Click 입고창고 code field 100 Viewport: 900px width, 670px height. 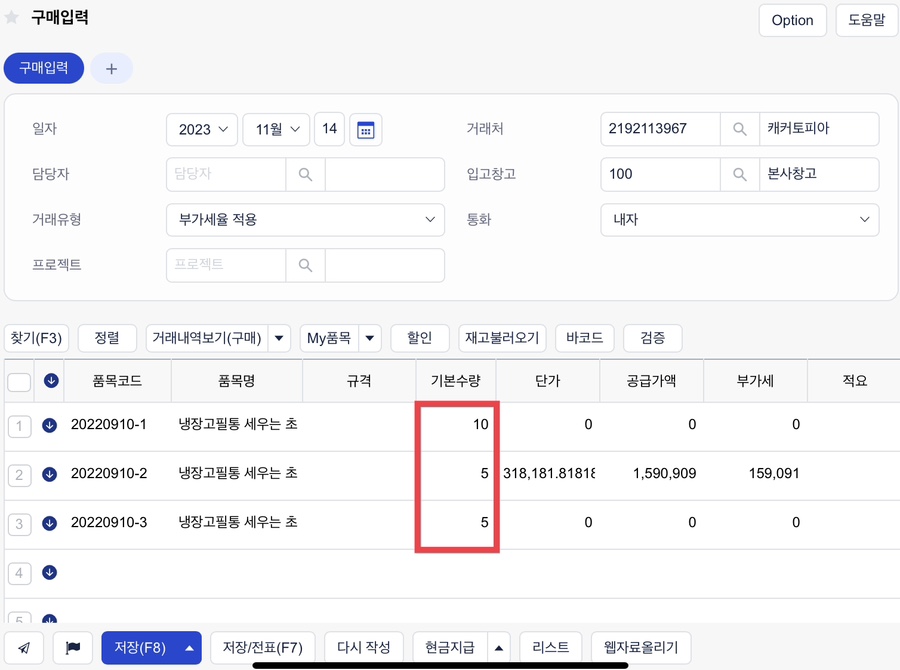661,175
